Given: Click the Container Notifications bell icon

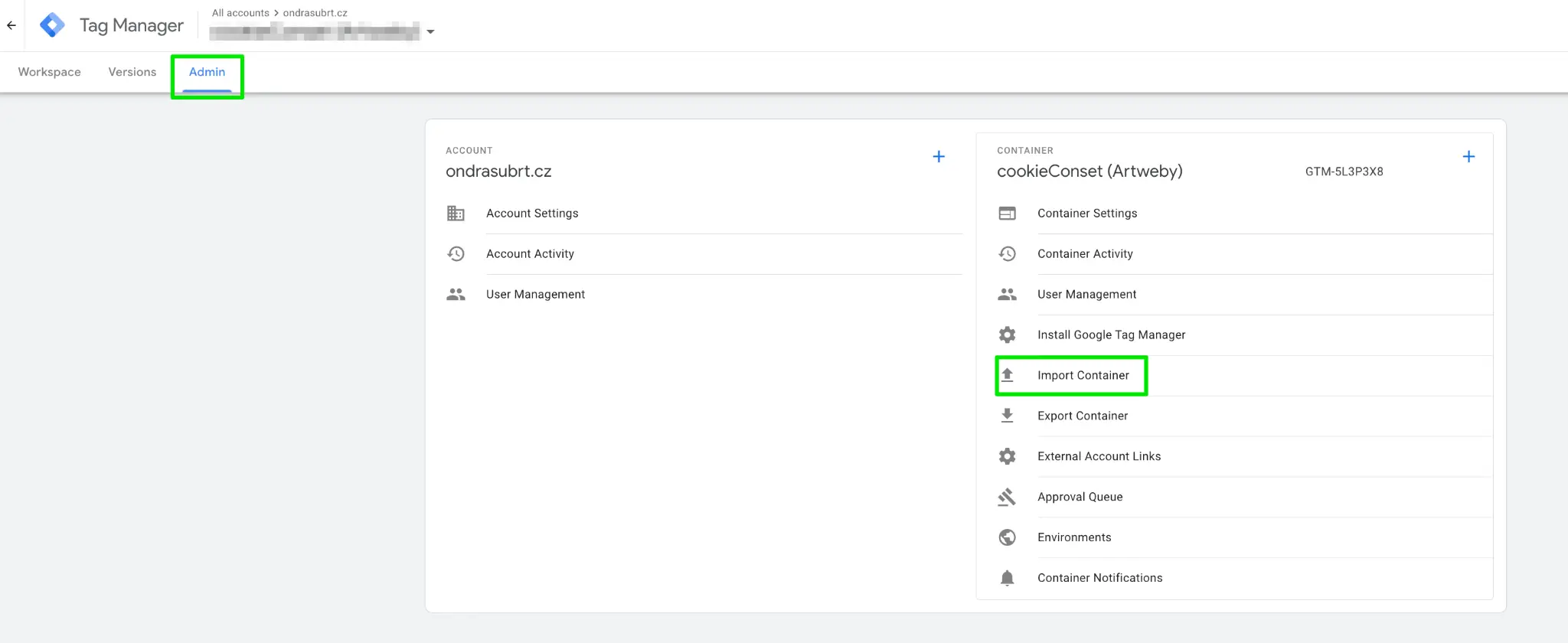Looking at the screenshot, I should tap(1007, 578).
